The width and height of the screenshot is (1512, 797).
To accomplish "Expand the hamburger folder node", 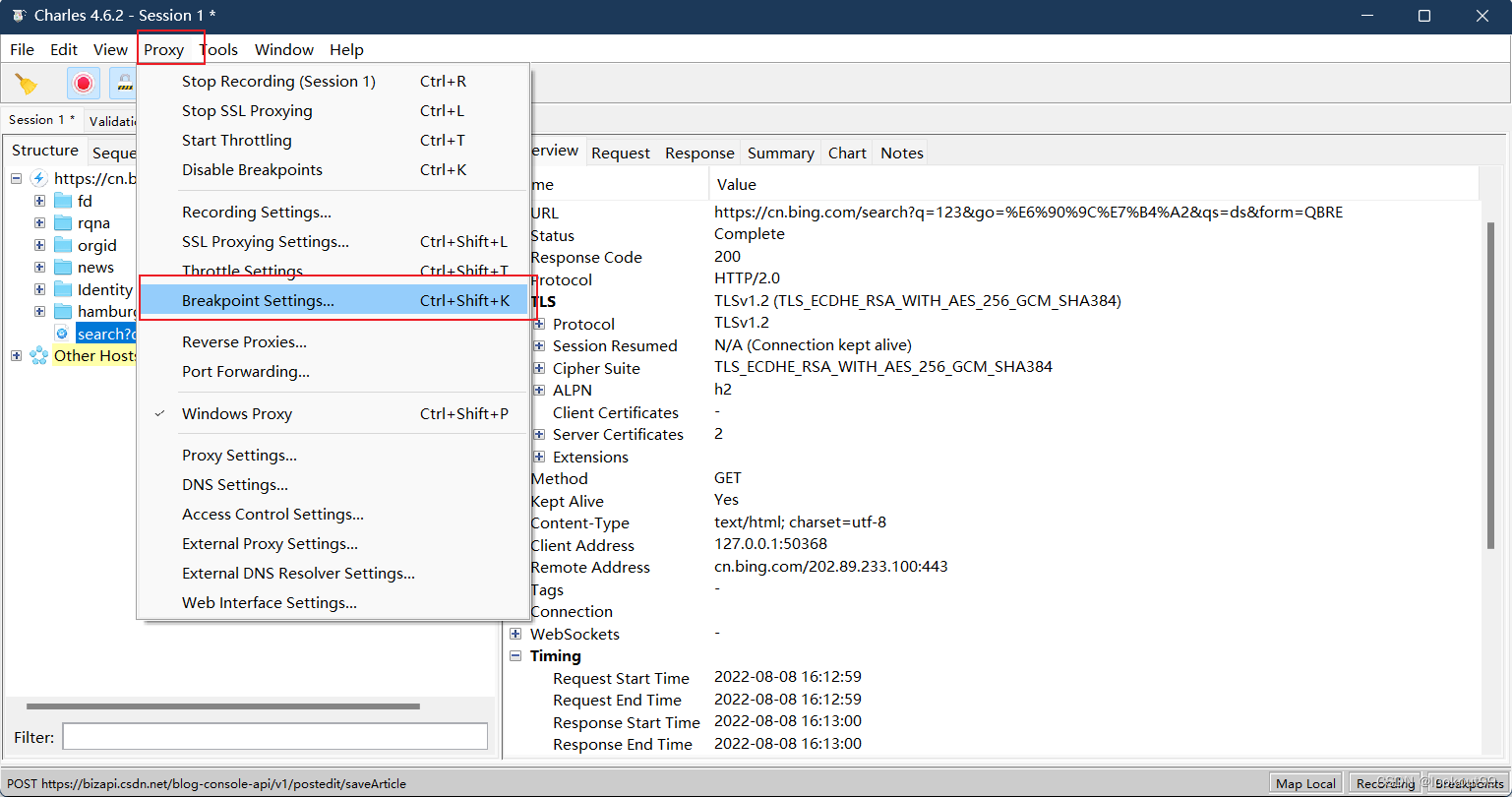I will point(39,312).
